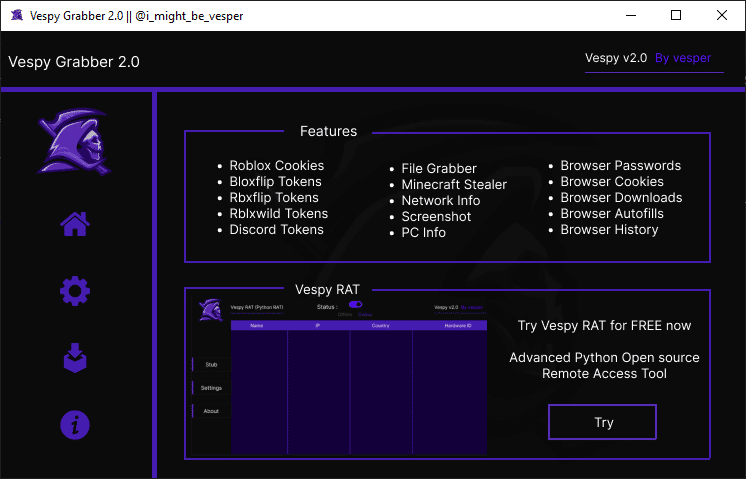Open the info icon in the sidebar

click(75, 425)
